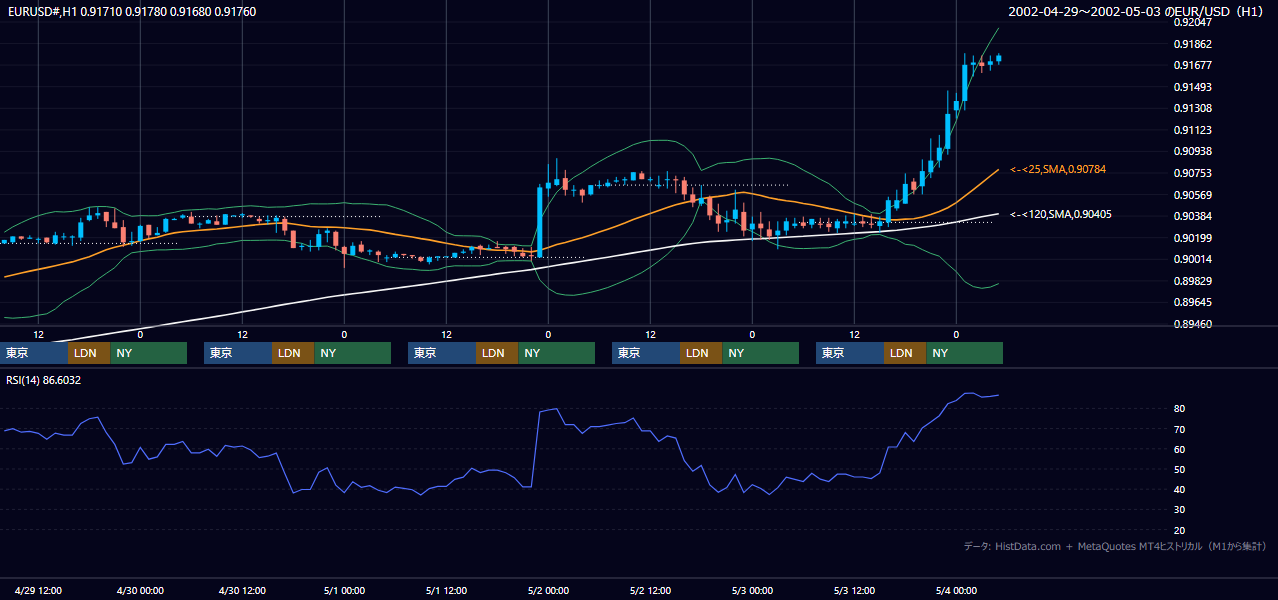1278x600 pixels.
Task: Click RSI scale value 80
Action: tap(1180, 409)
